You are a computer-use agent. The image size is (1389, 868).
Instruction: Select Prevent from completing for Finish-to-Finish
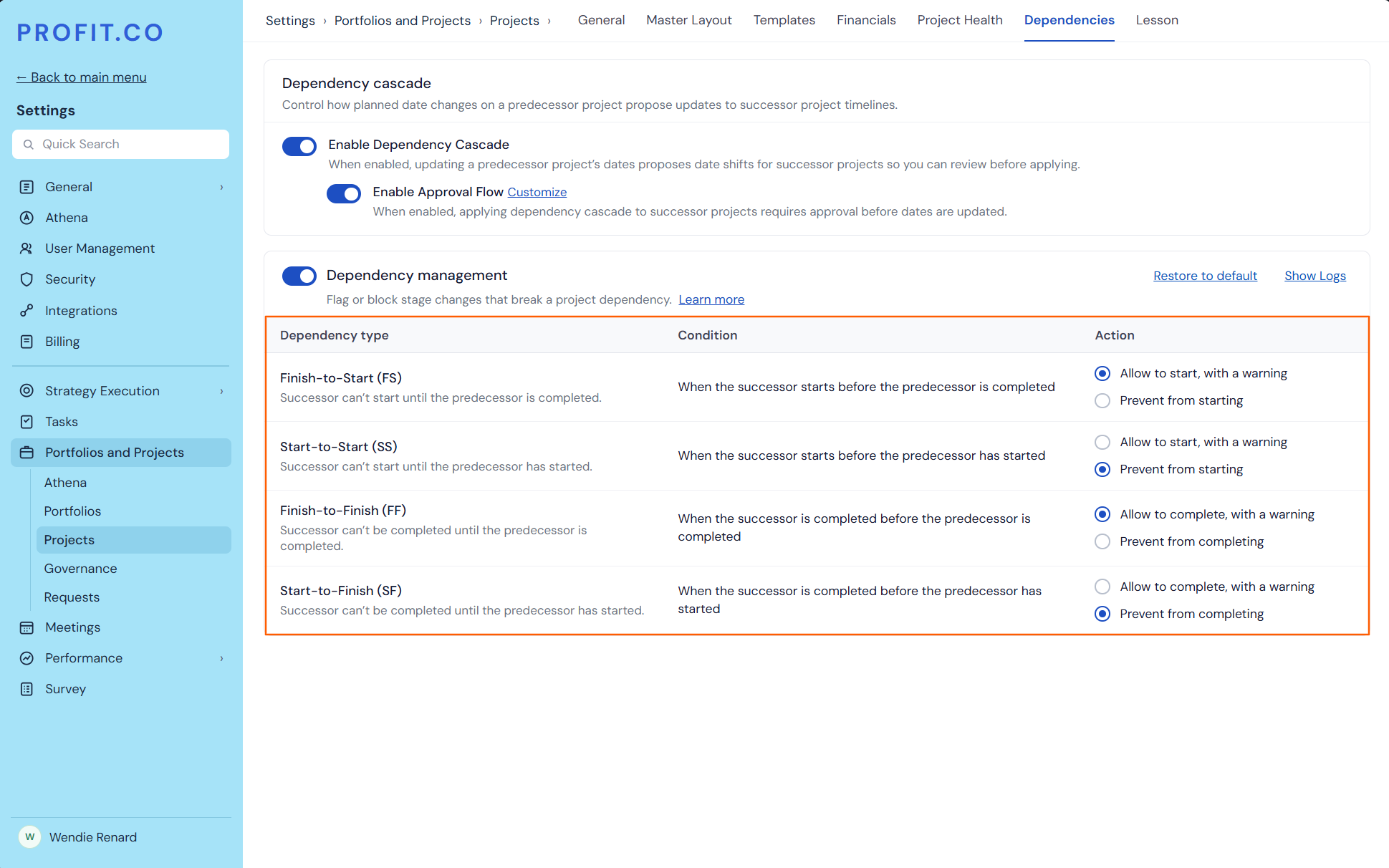[1102, 542]
